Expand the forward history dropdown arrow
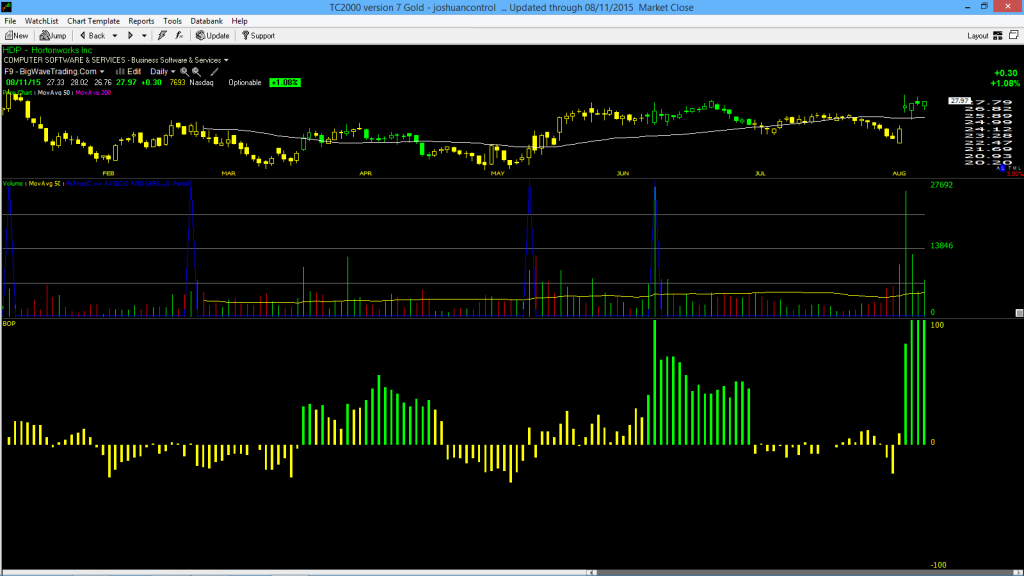This screenshot has height=576, width=1024. tap(144, 36)
